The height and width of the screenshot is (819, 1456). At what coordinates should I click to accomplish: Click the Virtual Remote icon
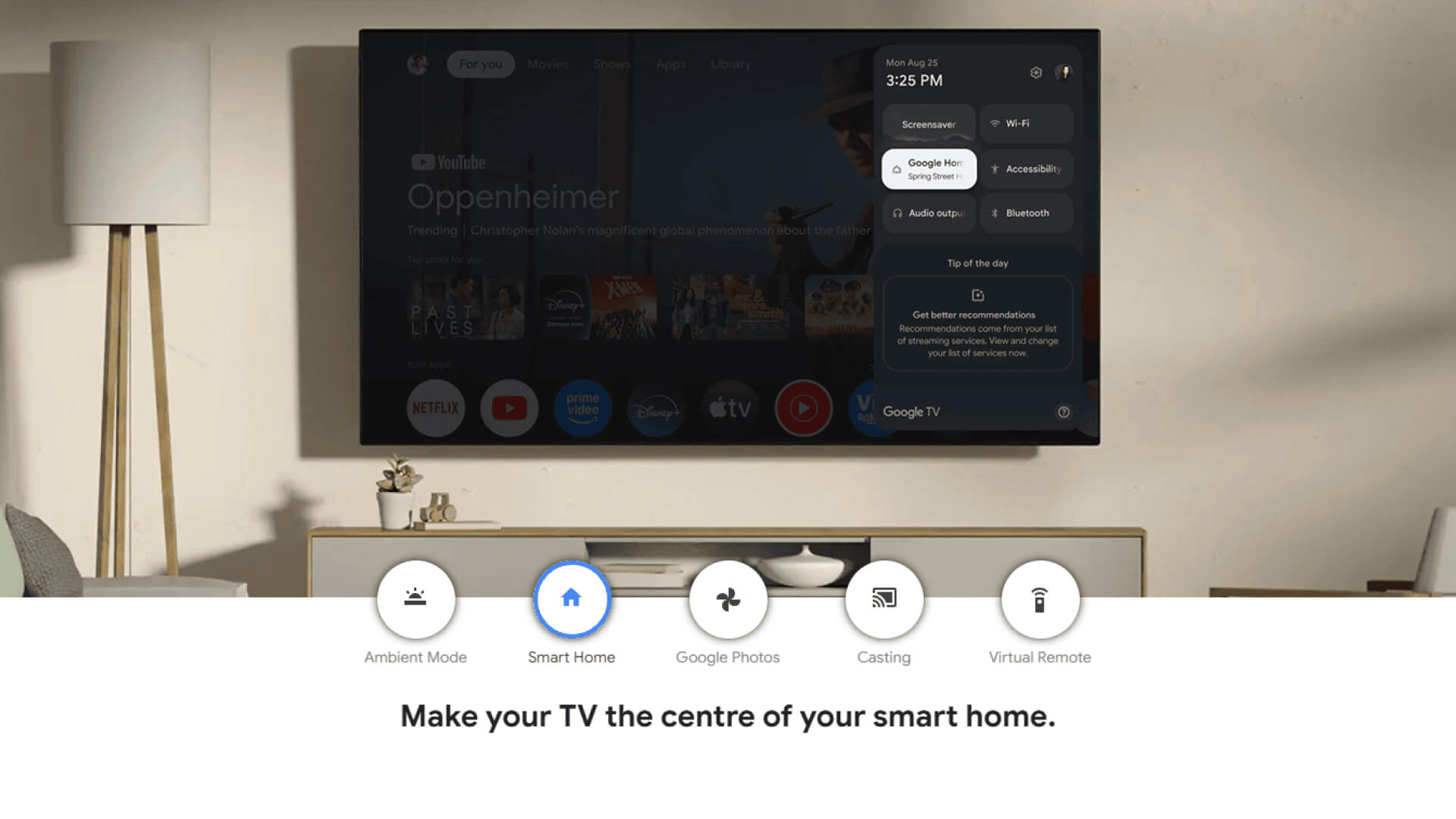pyautogui.click(x=1040, y=598)
